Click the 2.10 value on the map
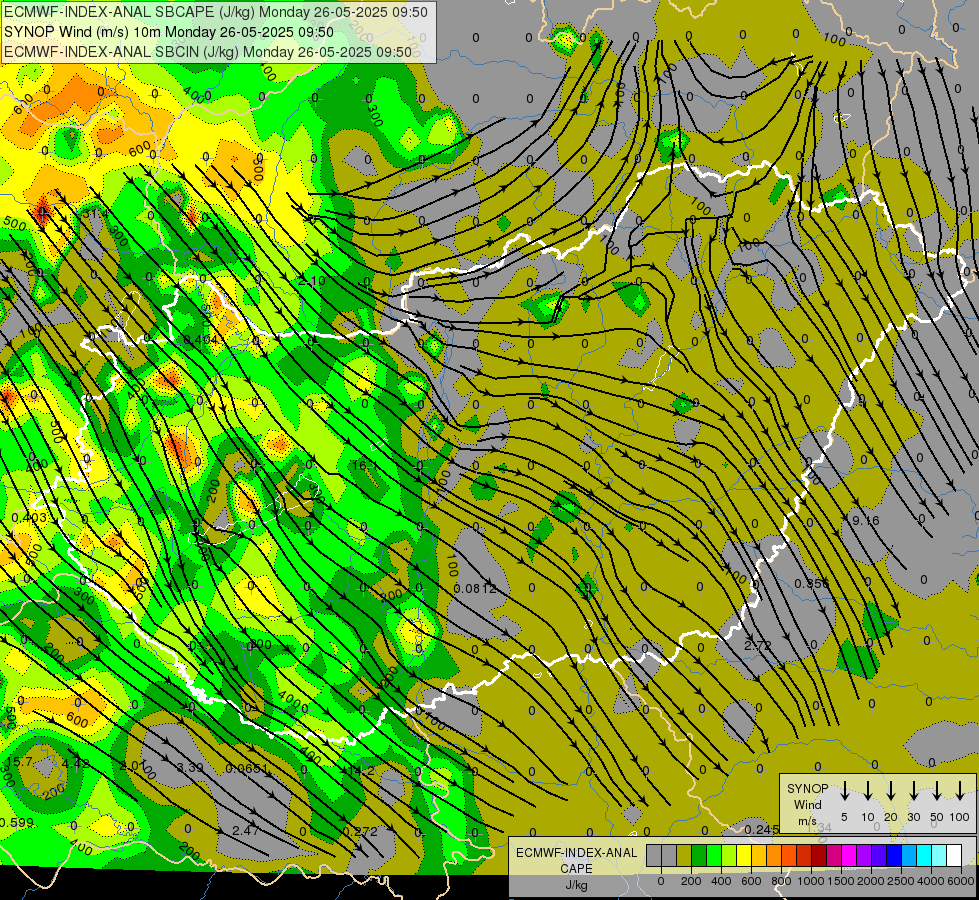Screen dimensions: 979x900 click(x=312, y=281)
